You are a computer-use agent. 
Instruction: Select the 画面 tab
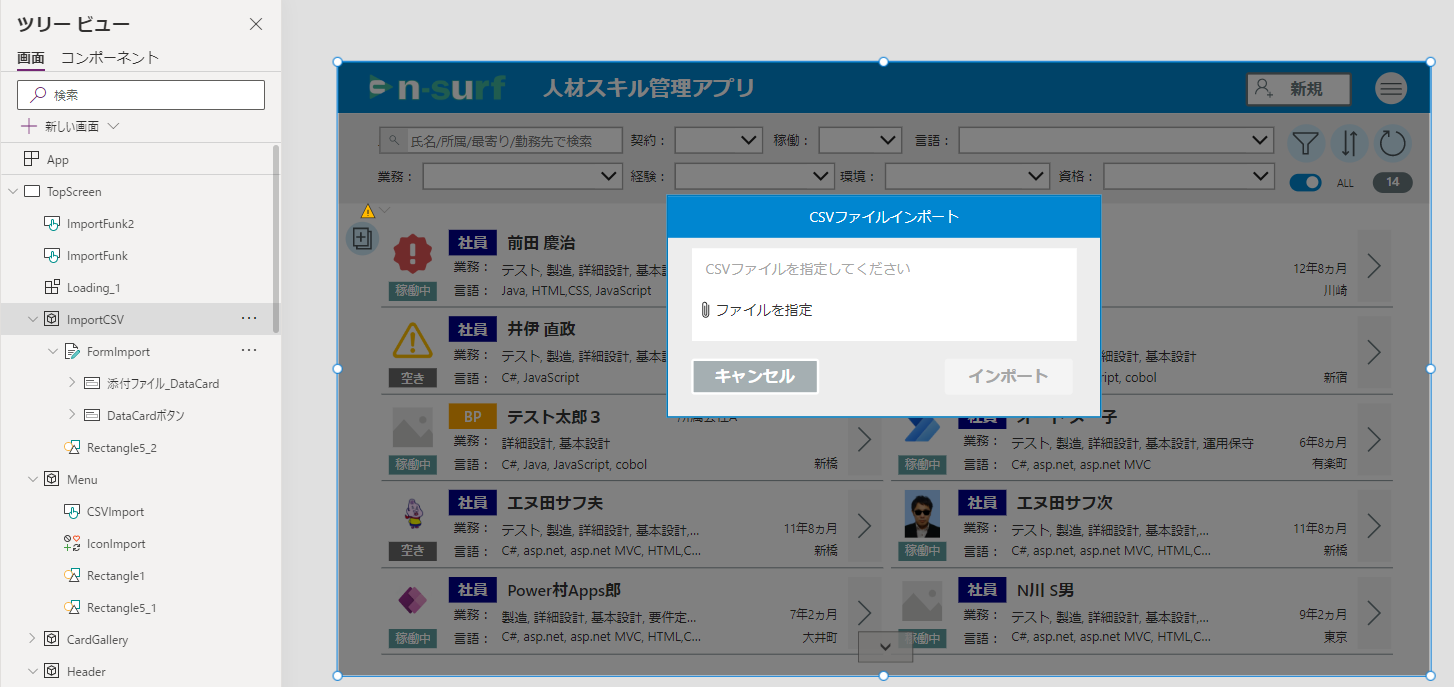pos(31,58)
